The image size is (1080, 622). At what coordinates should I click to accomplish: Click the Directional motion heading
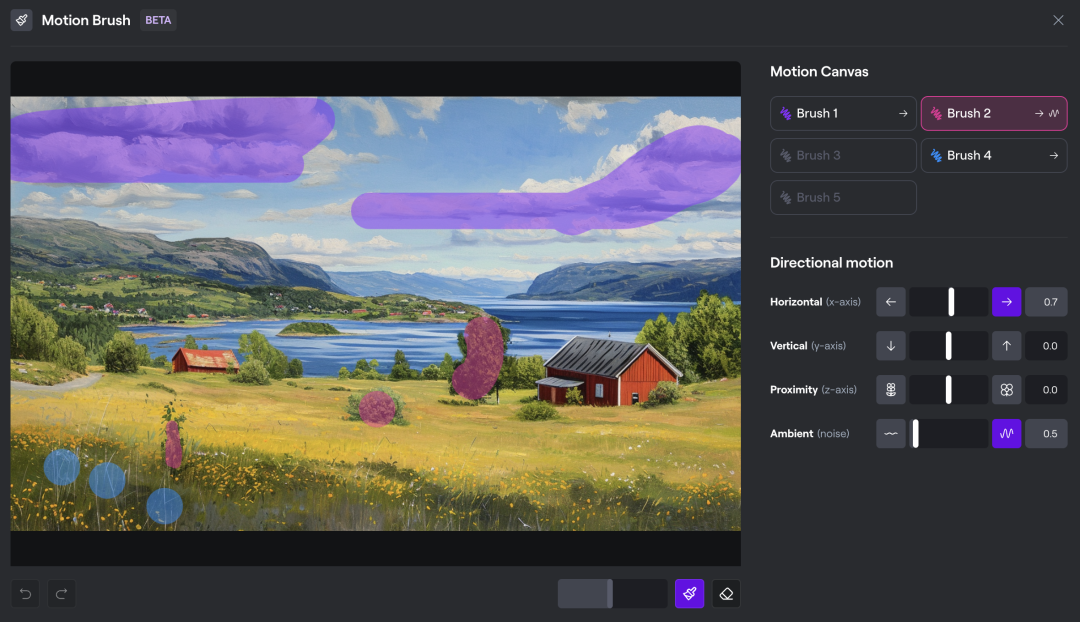click(x=831, y=262)
